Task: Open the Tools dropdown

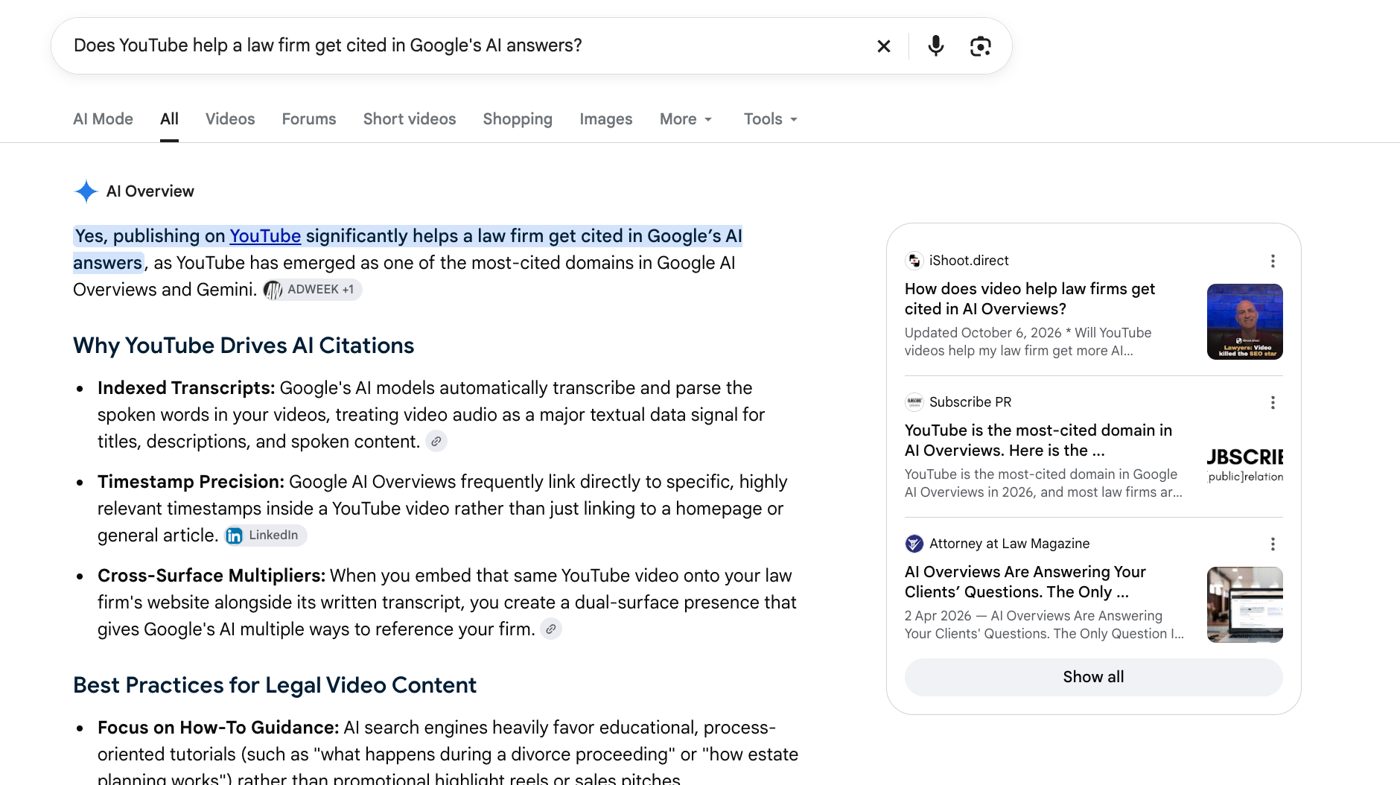Action: point(771,119)
